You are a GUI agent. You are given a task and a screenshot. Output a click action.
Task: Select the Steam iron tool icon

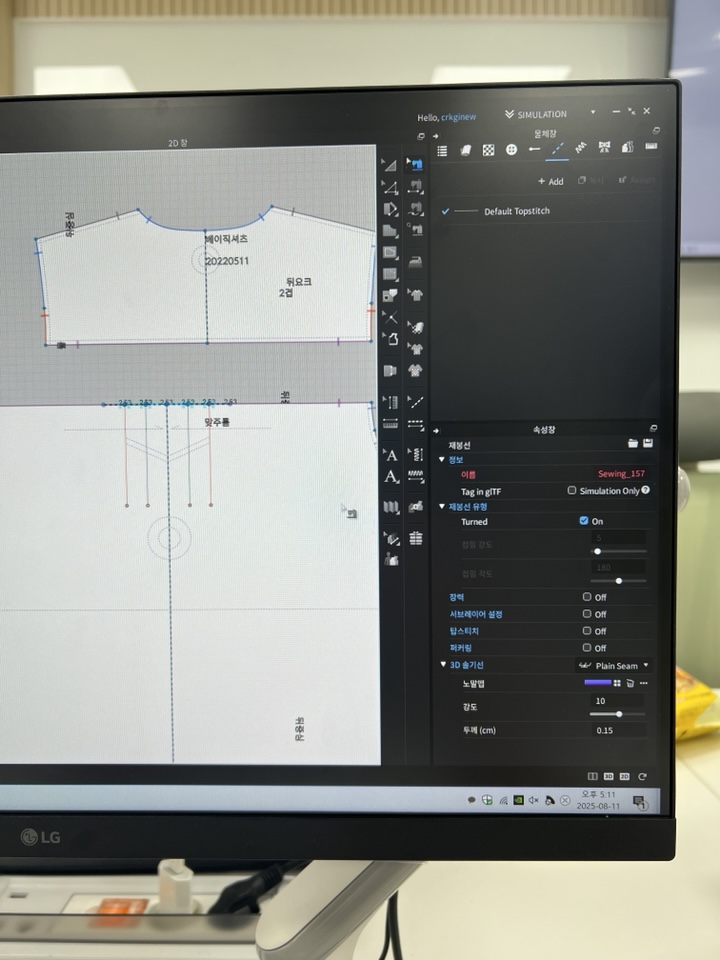coord(415,261)
